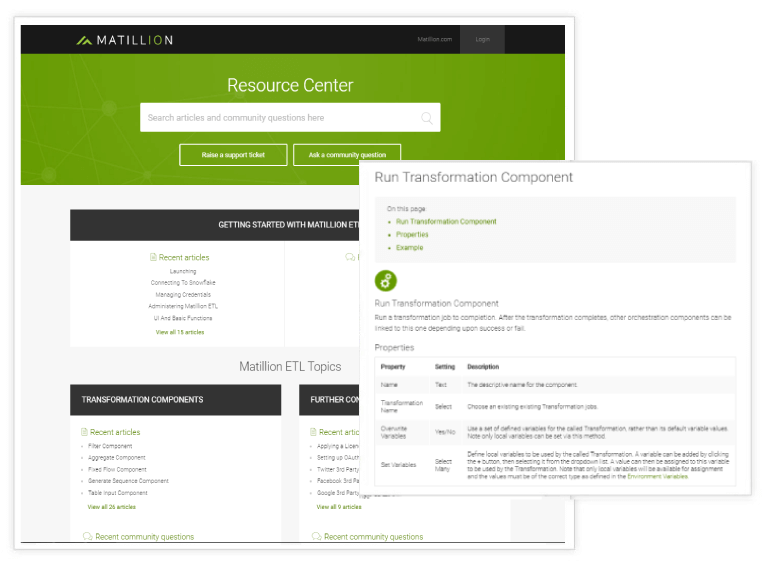Jump to Properties anchor link
This screenshot has height=566, width=768.
coord(412,235)
